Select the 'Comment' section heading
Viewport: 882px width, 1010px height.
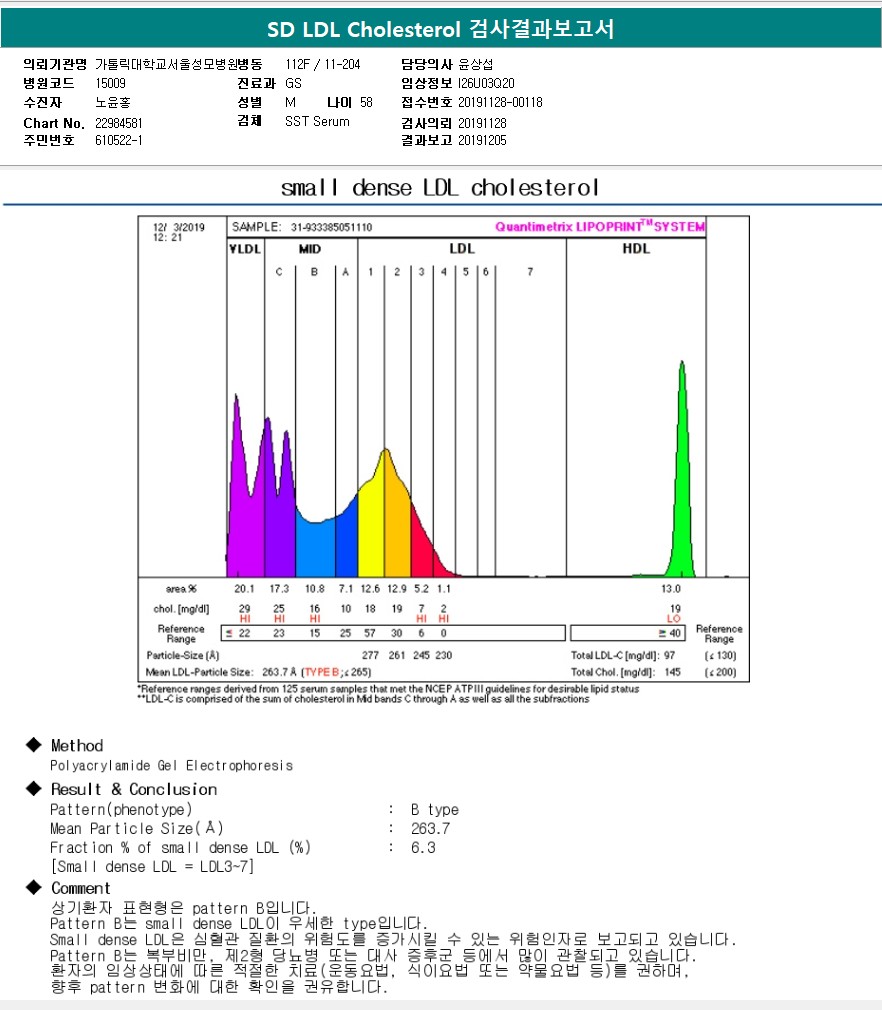point(81,888)
